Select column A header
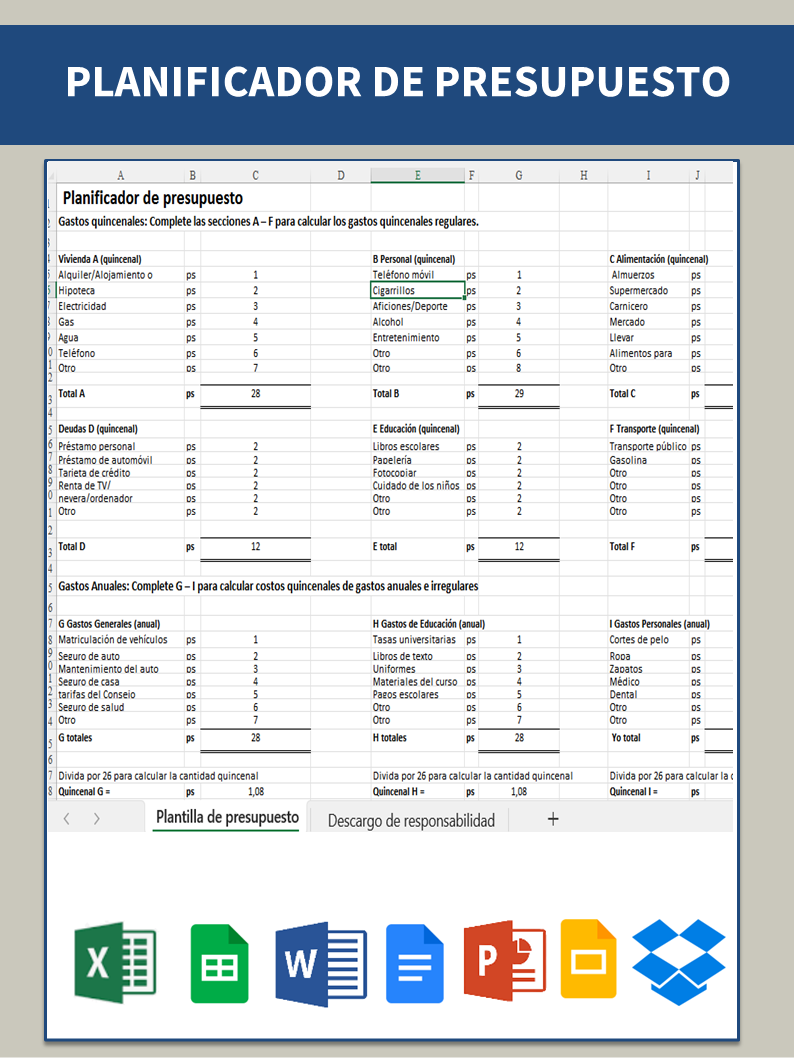This screenshot has width=794, height=1058. (120, 175)
